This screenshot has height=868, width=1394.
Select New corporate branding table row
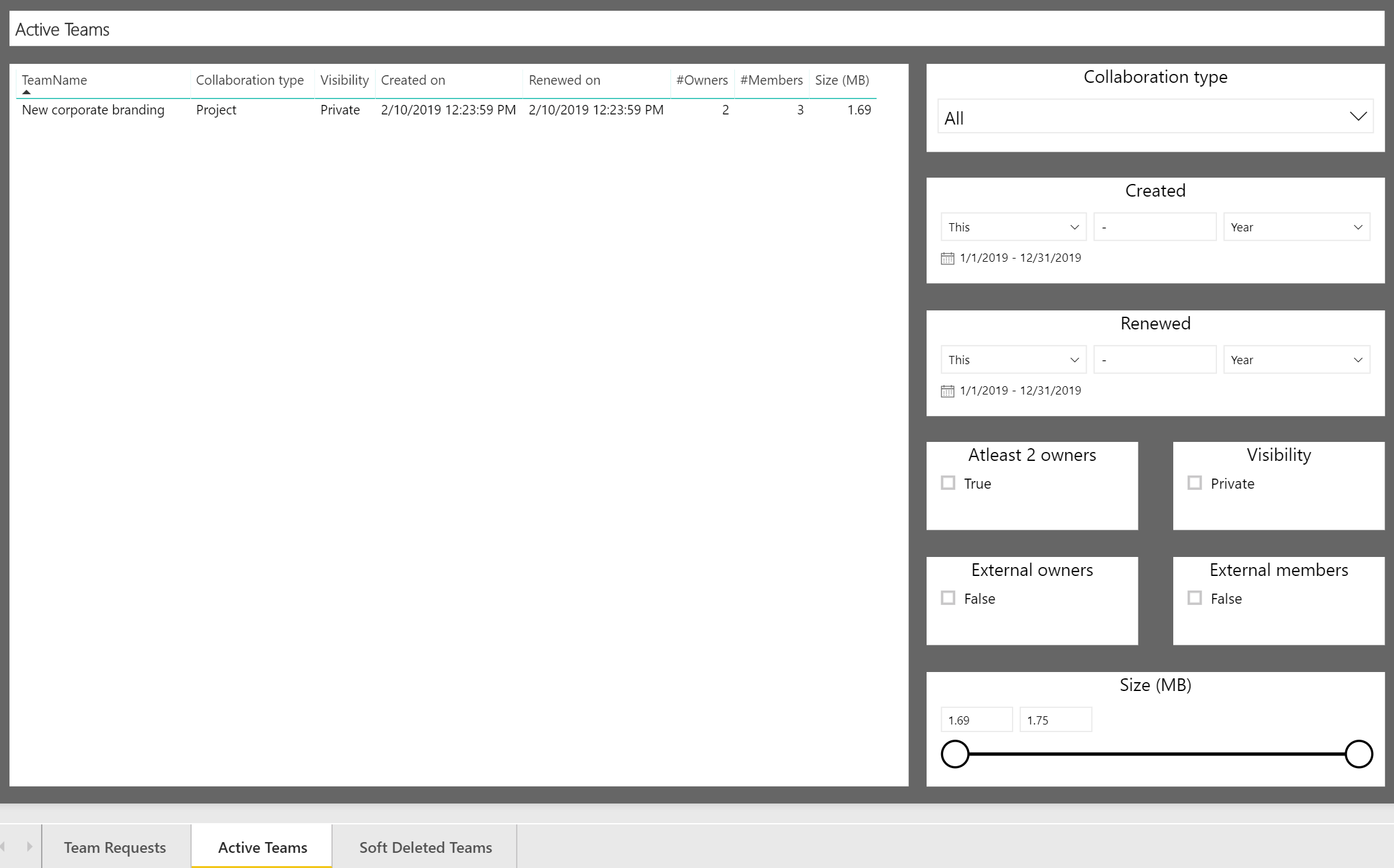[93, 110]
